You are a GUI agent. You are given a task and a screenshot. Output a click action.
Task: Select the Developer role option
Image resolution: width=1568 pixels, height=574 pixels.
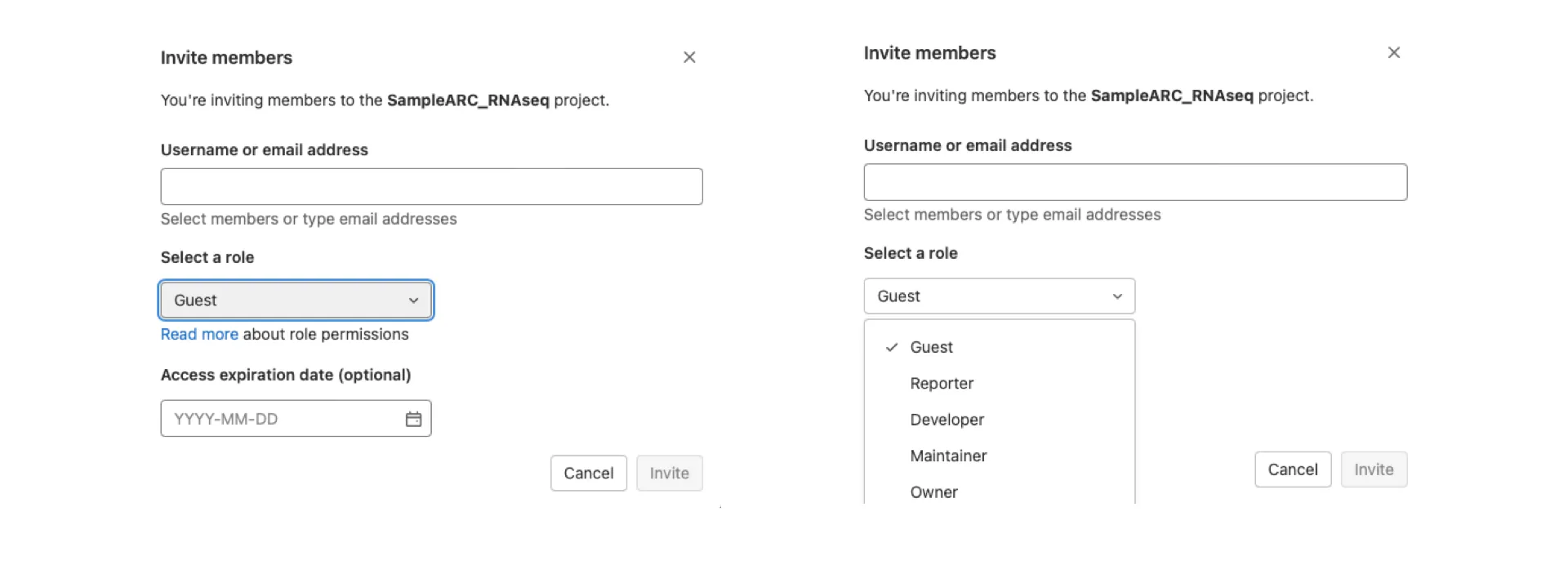pyautogui.click(x=1000, y=420)
